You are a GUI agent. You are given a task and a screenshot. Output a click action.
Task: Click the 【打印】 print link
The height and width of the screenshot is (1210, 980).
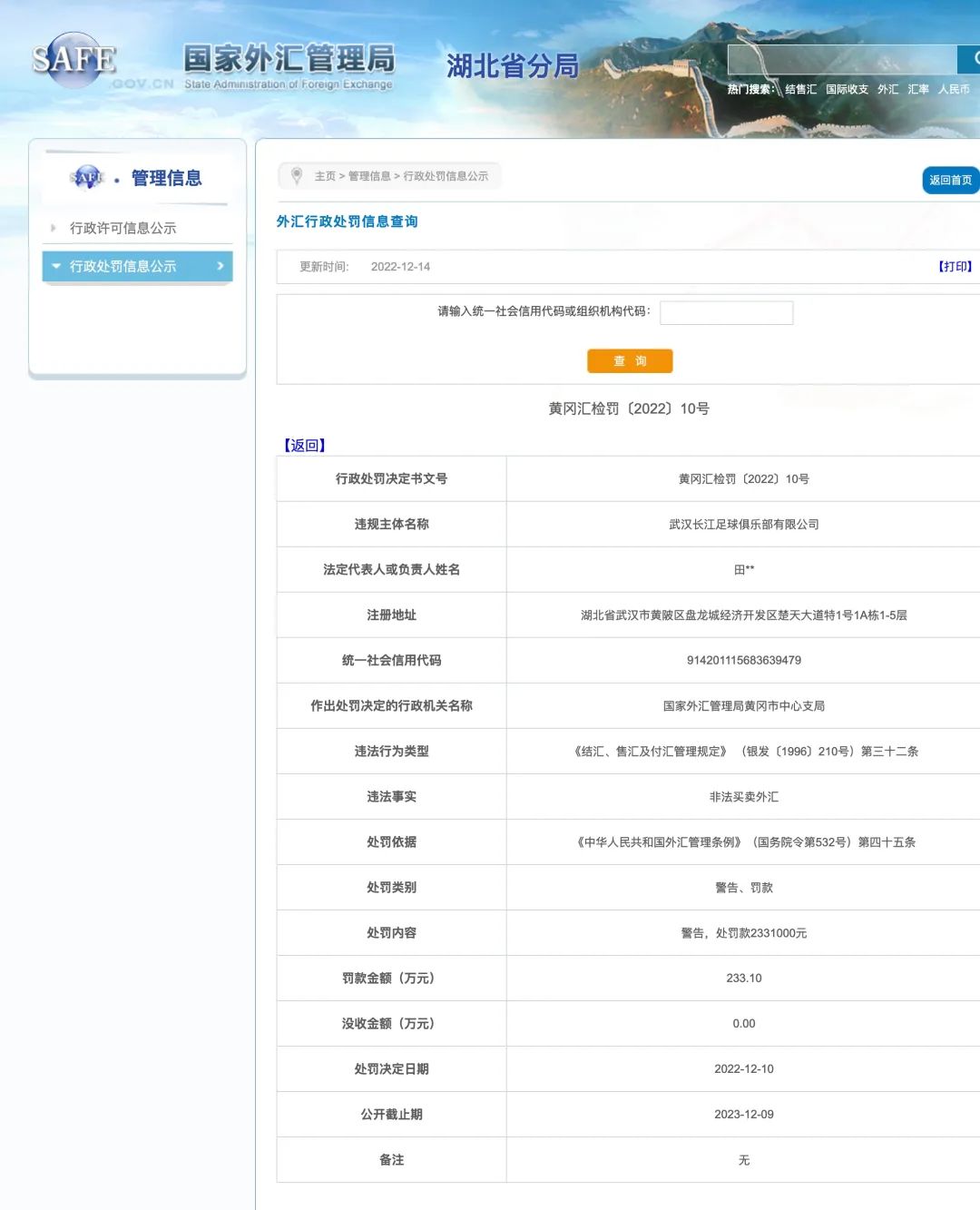click(x=955, y=267)
